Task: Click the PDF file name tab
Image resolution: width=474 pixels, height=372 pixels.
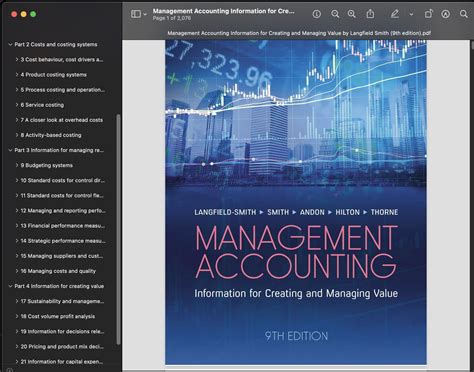Action: 299,33
